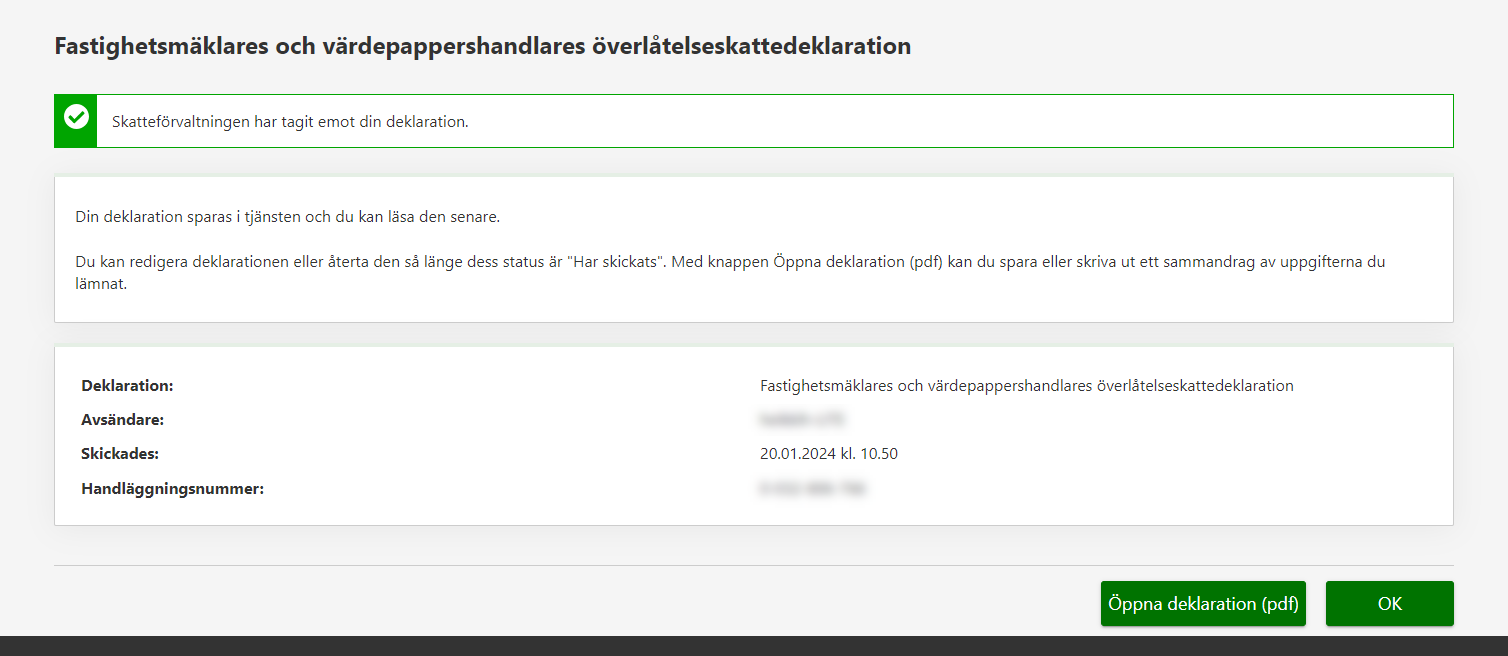Click the 'Skickades:' label
Viewport: 1508px width, 656px height.
[120, 454]
